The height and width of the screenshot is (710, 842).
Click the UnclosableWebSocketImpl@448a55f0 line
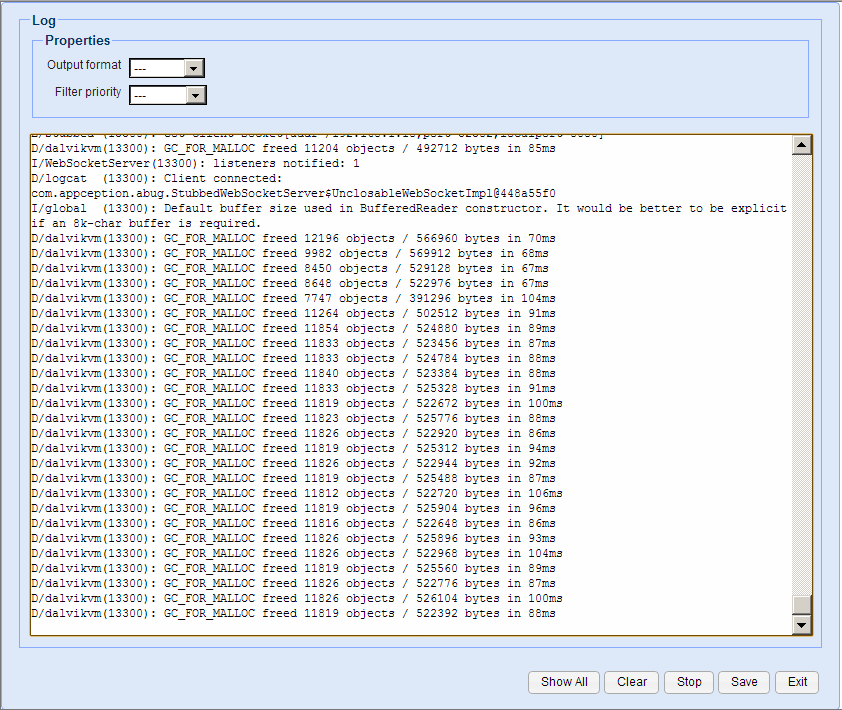pos(293,193)
